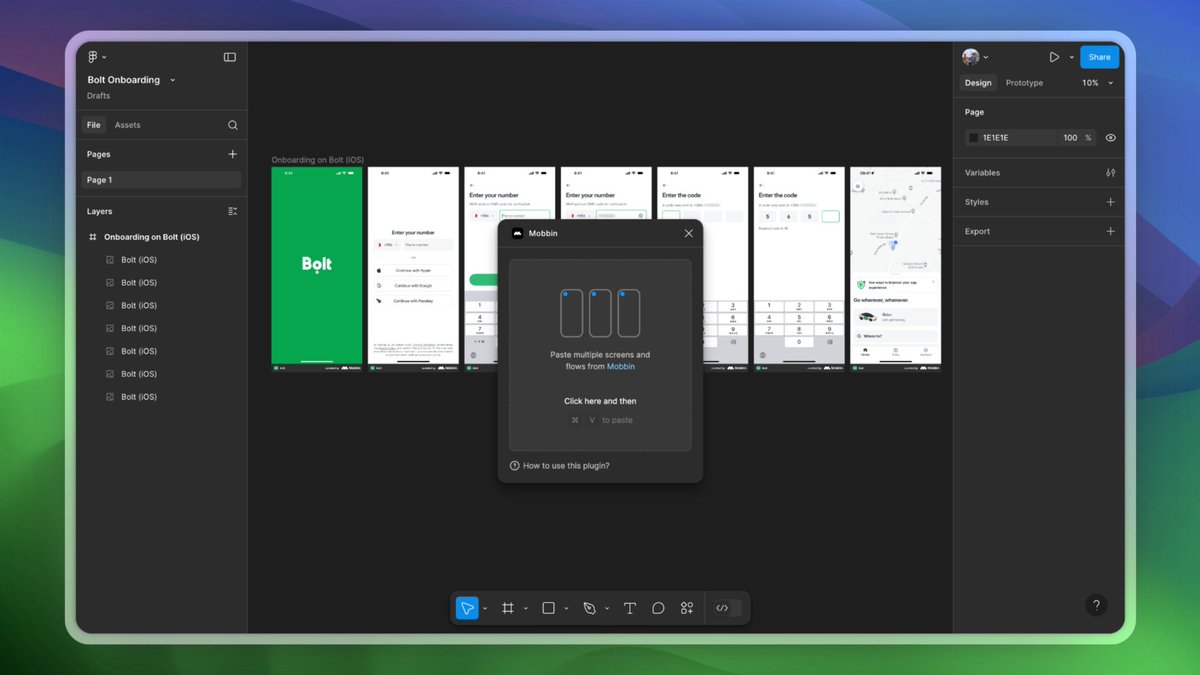Click the Mobbin logo in plugin header
The width and height of the screenshot is (1200, 675).
(518, 233)
